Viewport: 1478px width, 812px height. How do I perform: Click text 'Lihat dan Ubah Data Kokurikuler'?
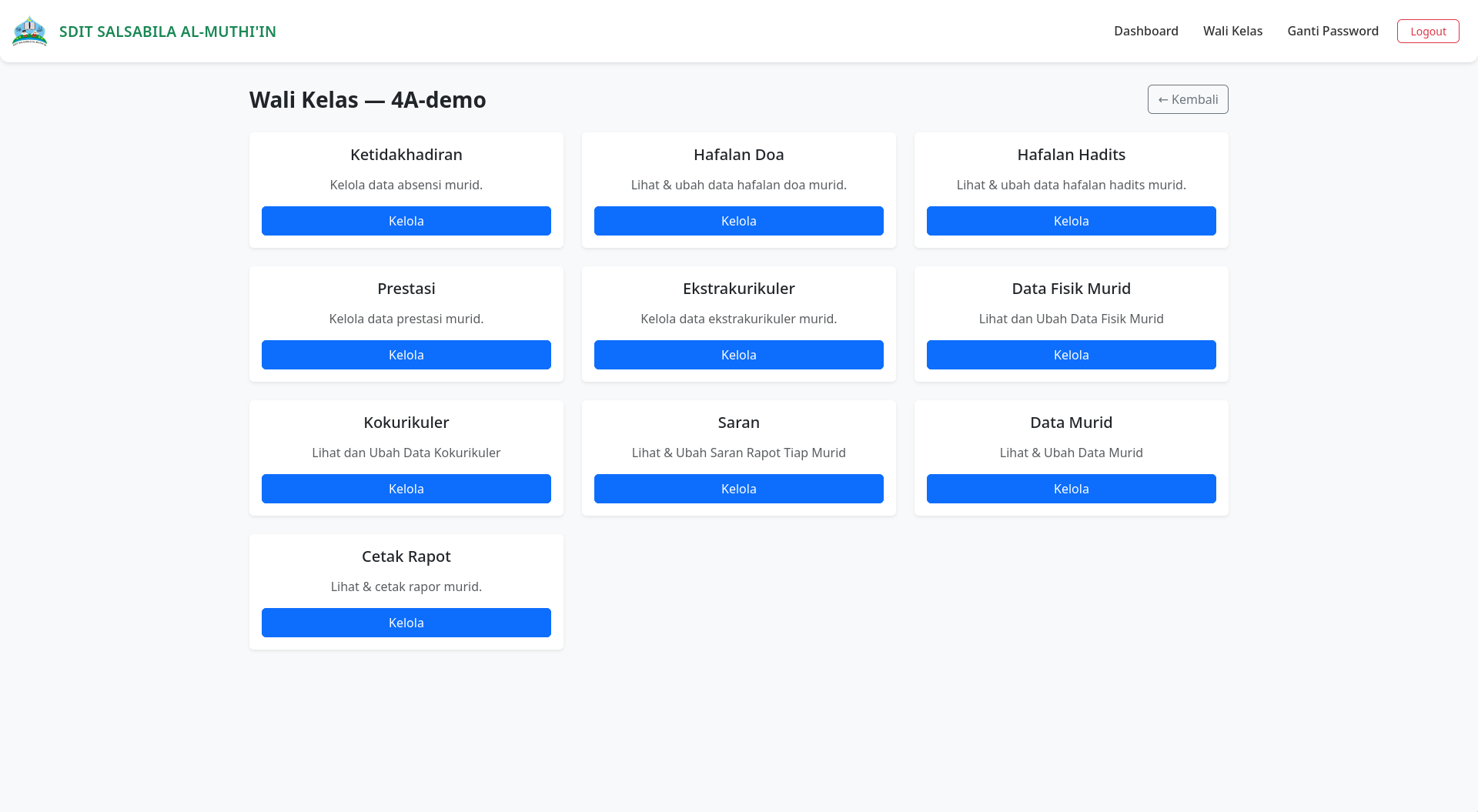tap(406, 453)
